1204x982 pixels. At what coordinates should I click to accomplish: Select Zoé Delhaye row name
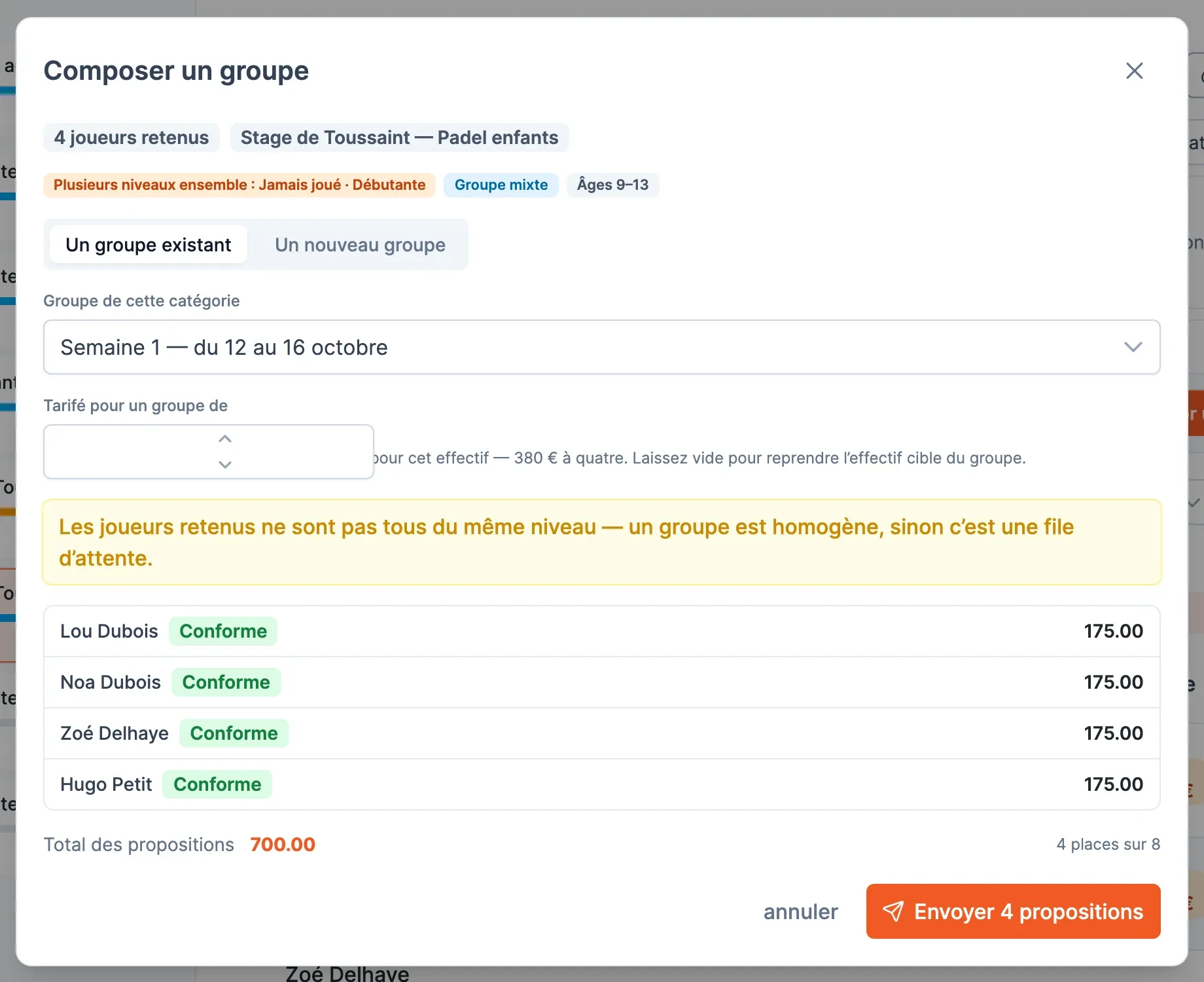click(115, 733)
